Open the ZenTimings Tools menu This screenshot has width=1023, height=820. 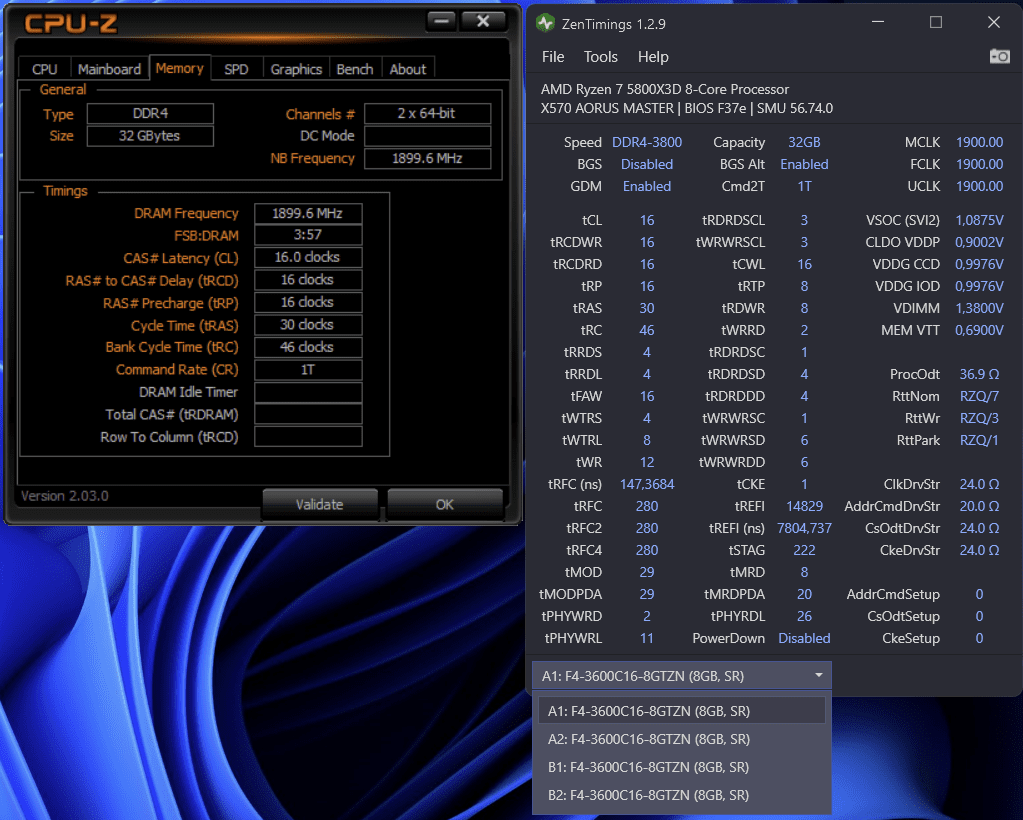[x=600, y=57]
